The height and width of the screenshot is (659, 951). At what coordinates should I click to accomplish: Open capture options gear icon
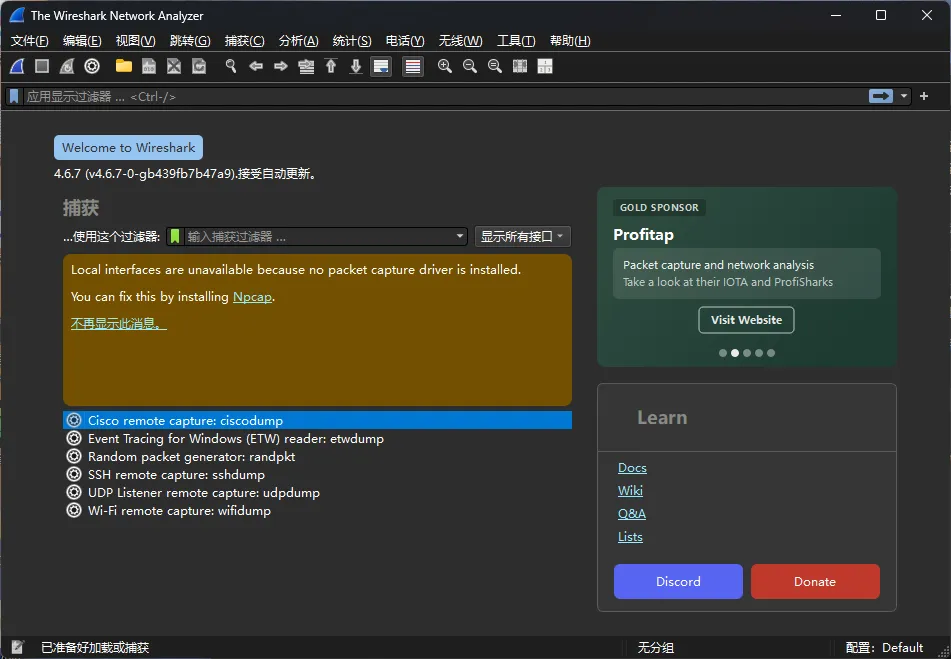pyautogui.click(x=92, y=66)
